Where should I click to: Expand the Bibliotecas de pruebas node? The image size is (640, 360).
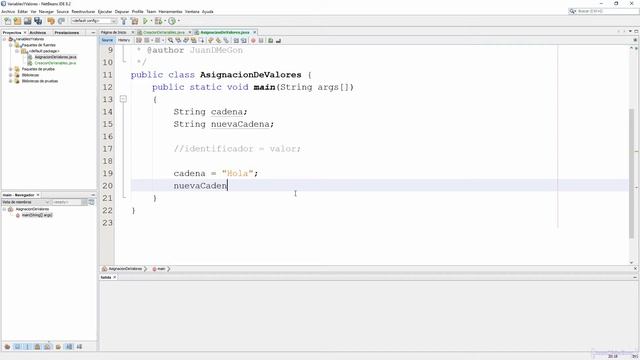click(x=11, y=81)
